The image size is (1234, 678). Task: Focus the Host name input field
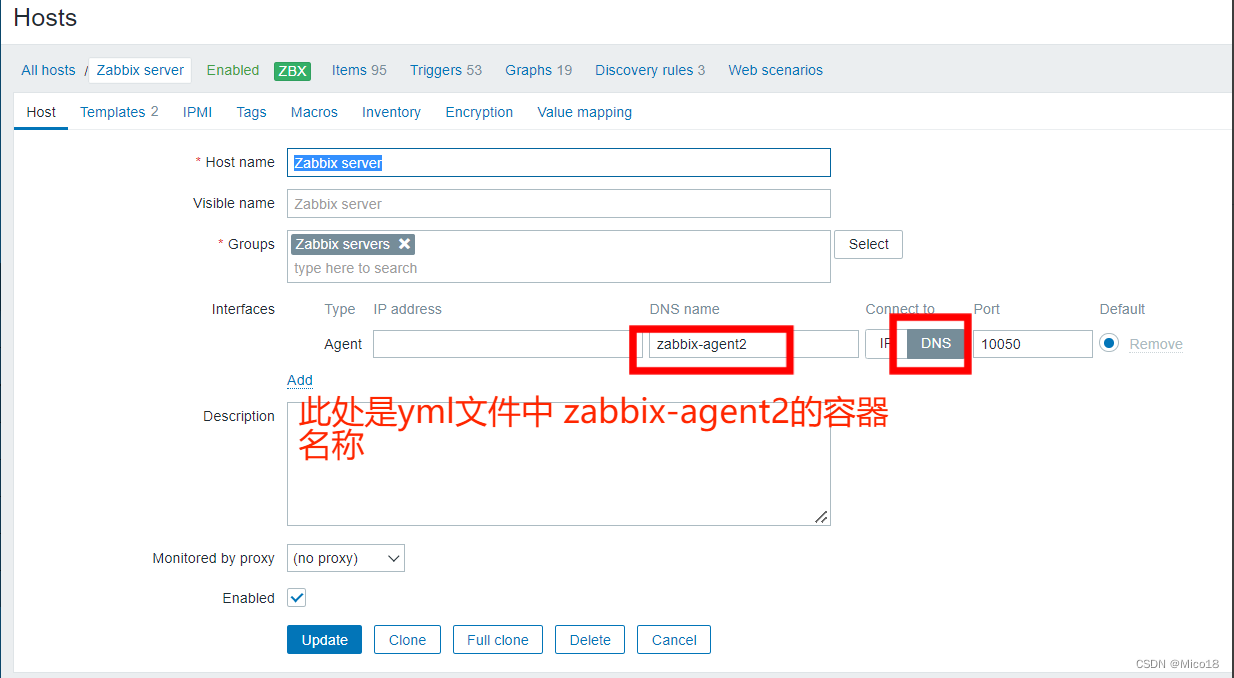point(559,163)
